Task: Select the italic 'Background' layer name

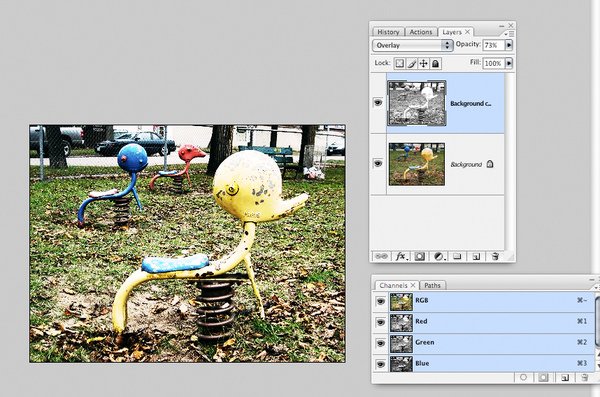Action: (466, 164)
